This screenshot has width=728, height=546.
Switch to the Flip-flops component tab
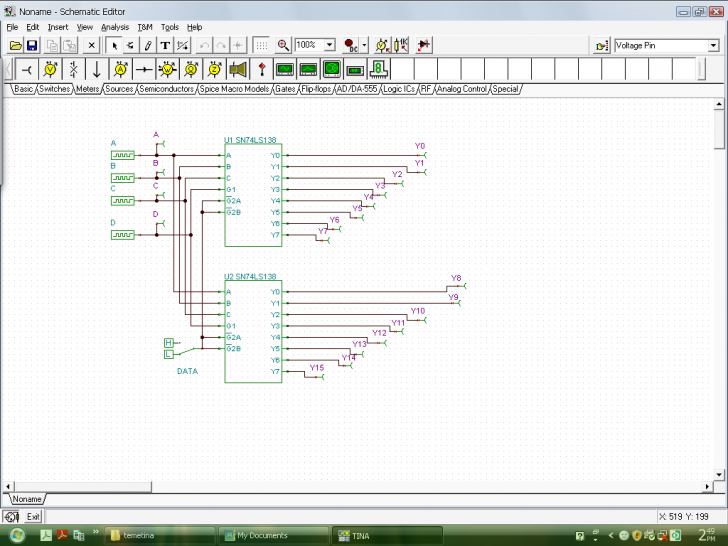click(x=316, y=89)
